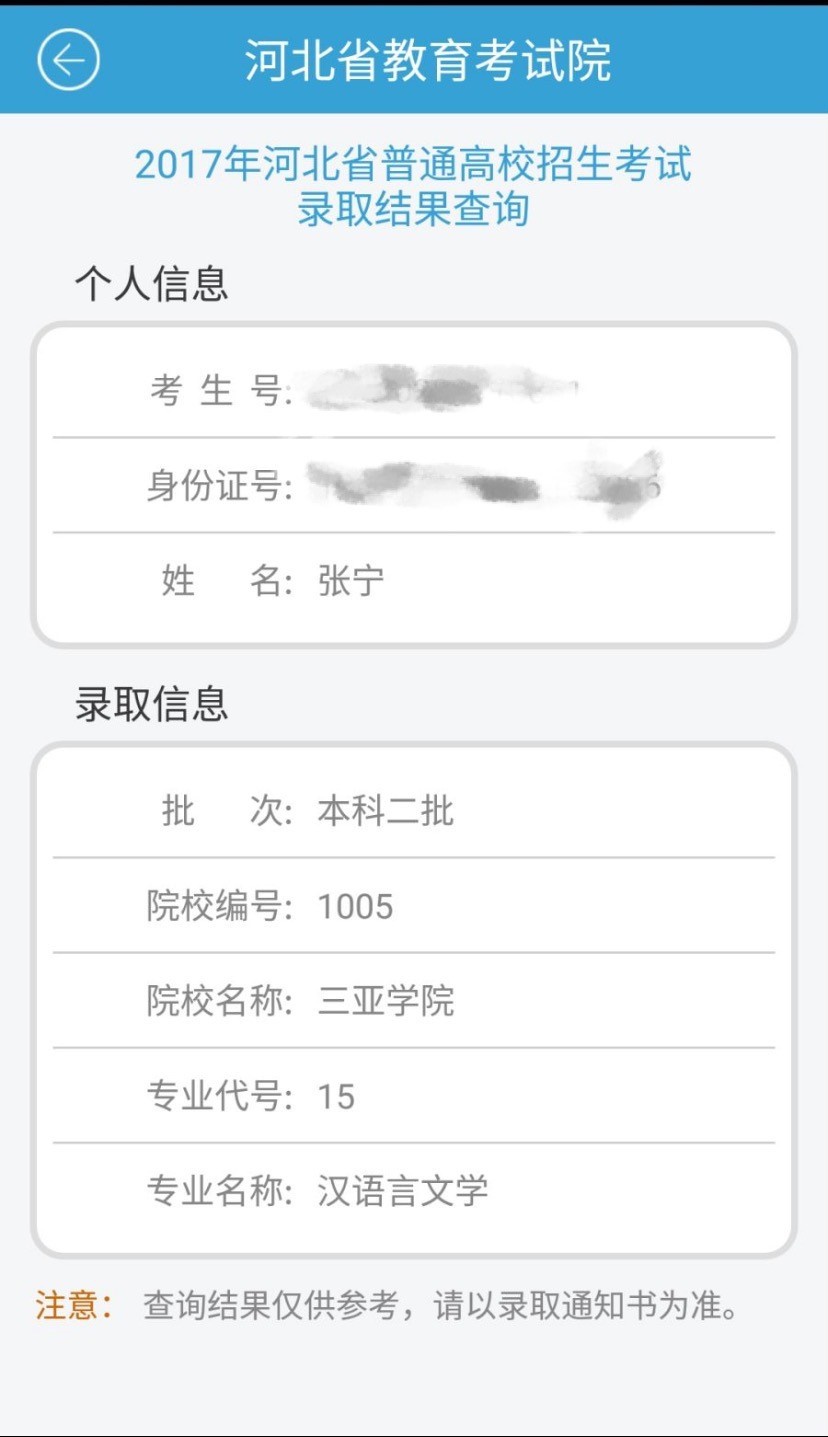Select the major name 汉语言文学
The height and width of the screenshot is (1437, 828).
(402, 1191)
